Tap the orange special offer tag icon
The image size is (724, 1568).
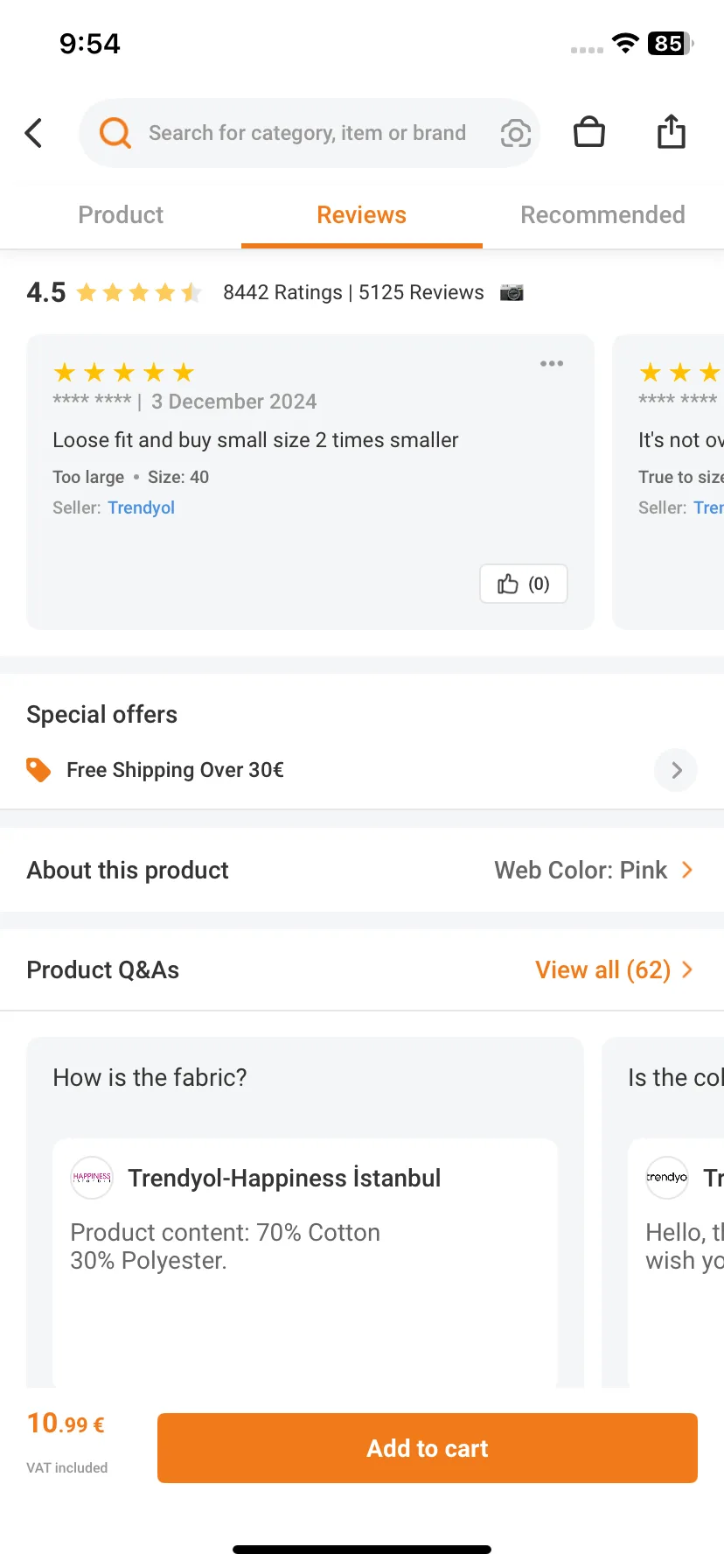click(38, 770)
